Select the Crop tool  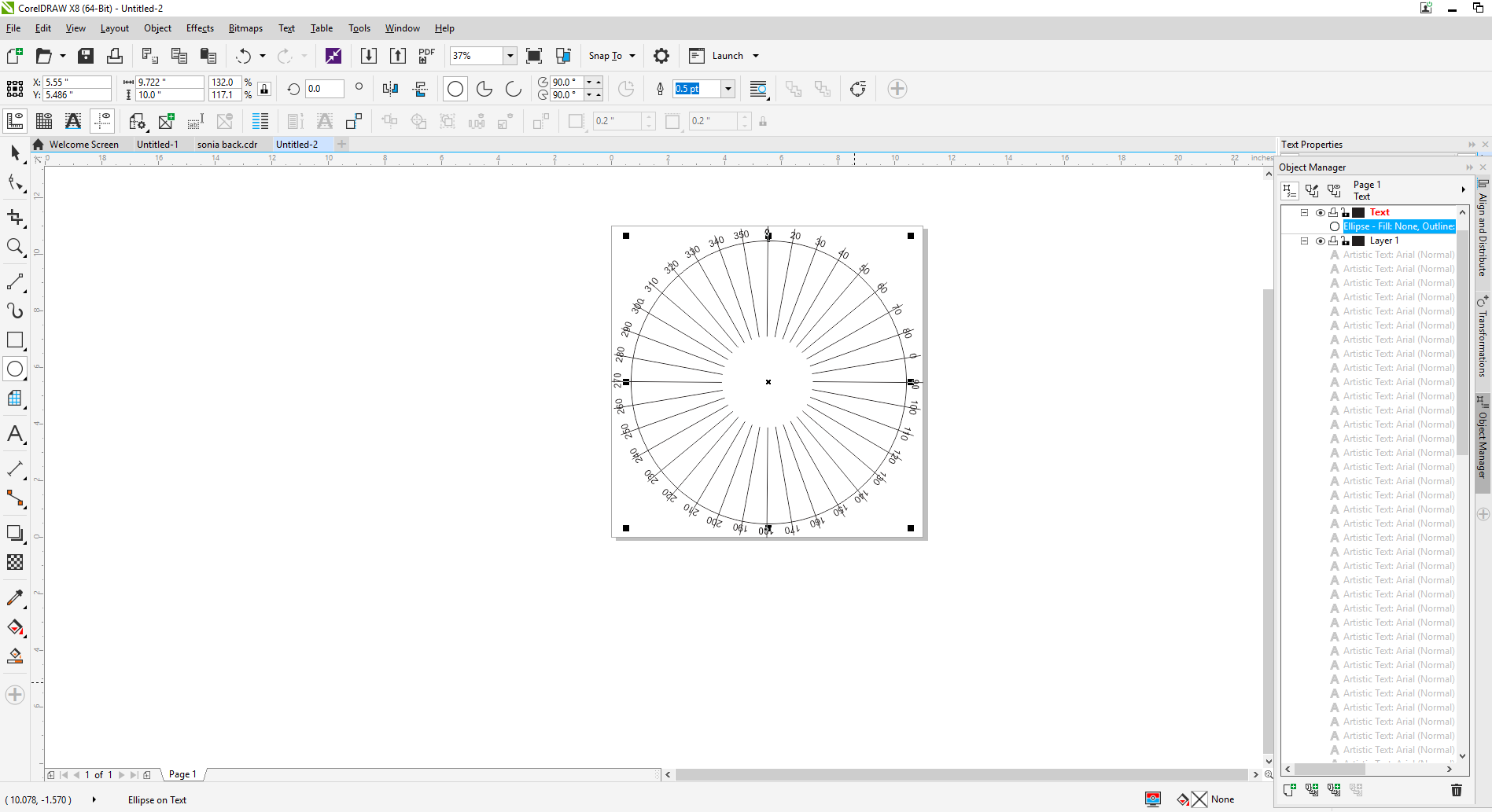(15, 217)
